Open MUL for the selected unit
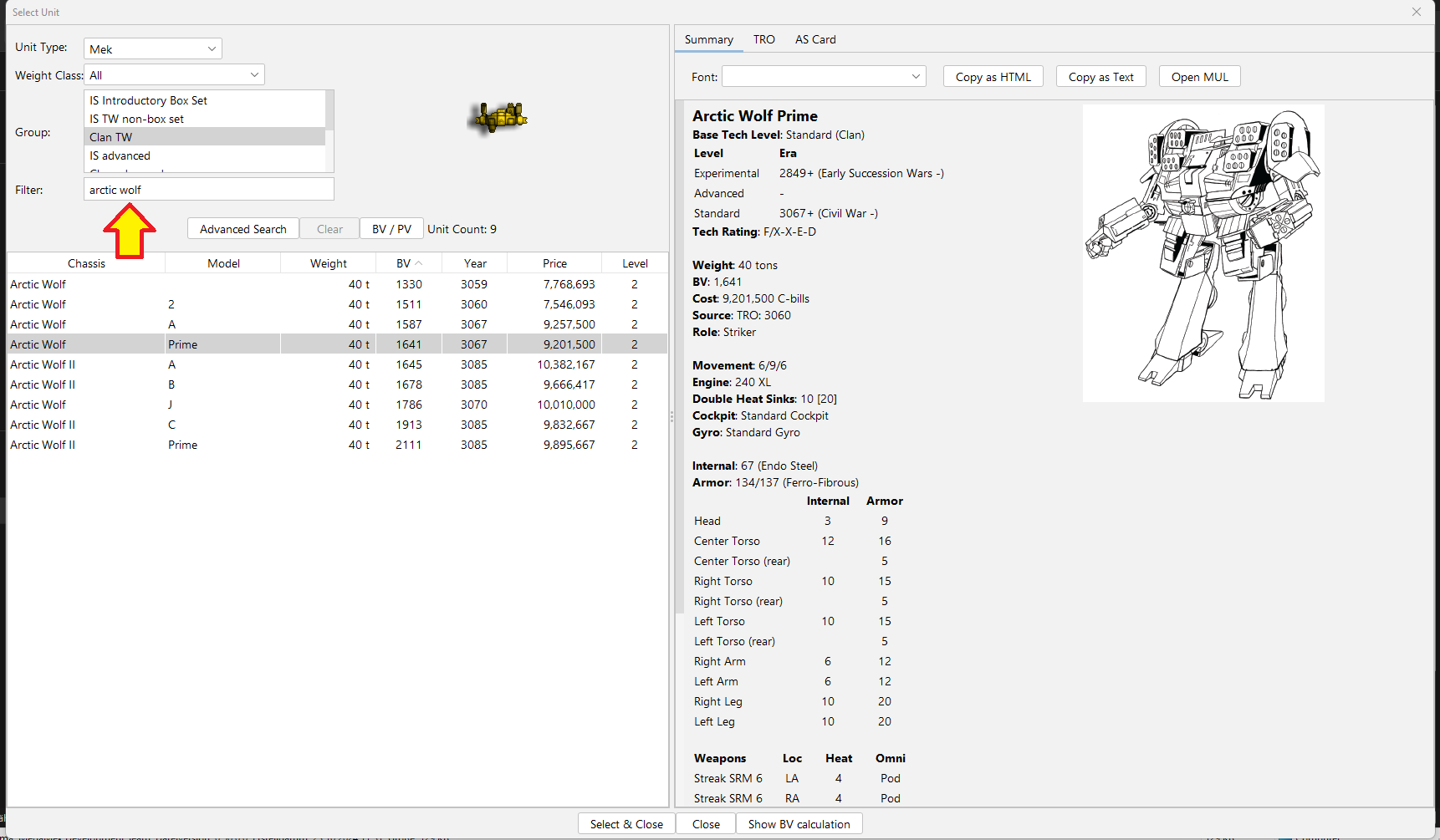 point(1199,77)
